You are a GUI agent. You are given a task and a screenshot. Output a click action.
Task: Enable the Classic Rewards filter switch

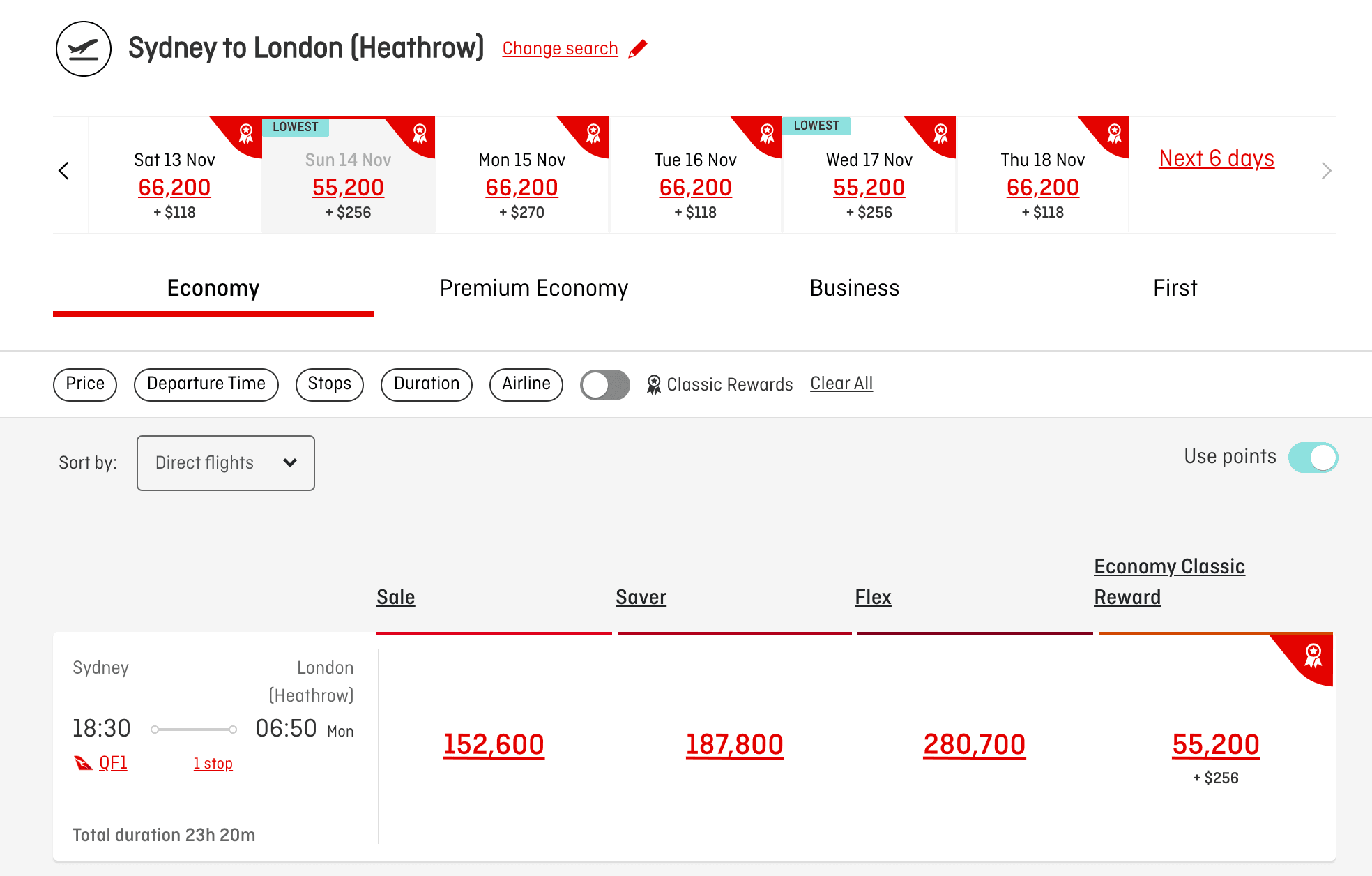coord(604,384)
